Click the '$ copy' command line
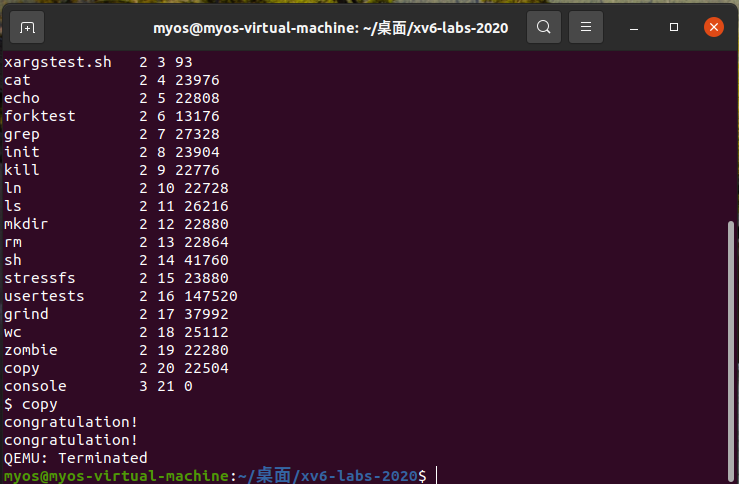 [x=31, y=404]
